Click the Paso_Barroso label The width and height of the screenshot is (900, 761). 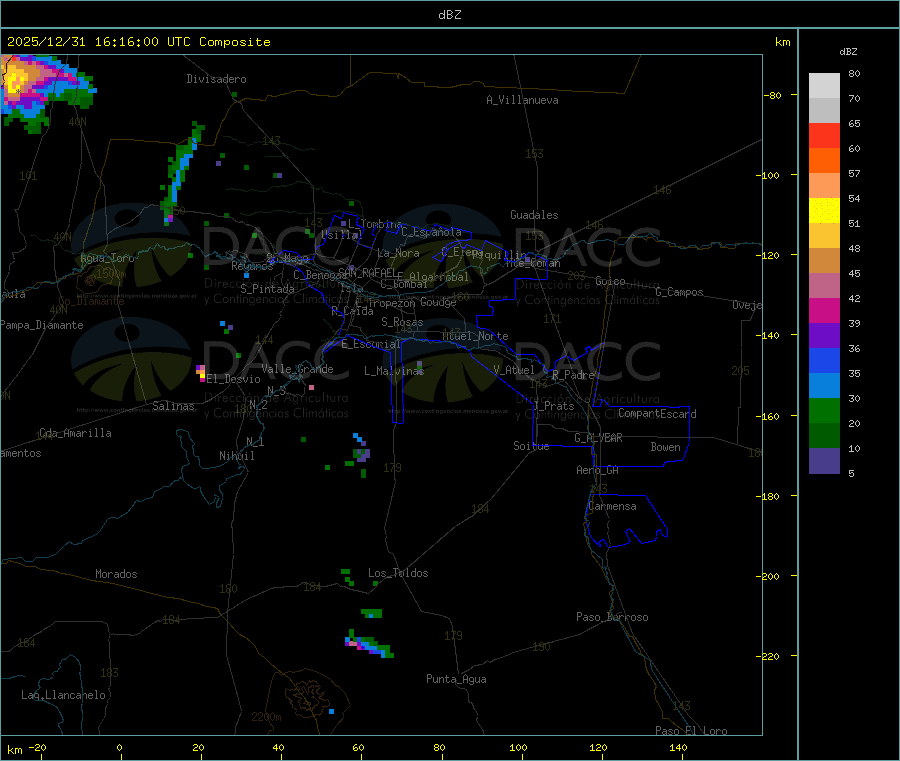click(x=612, y=617)
